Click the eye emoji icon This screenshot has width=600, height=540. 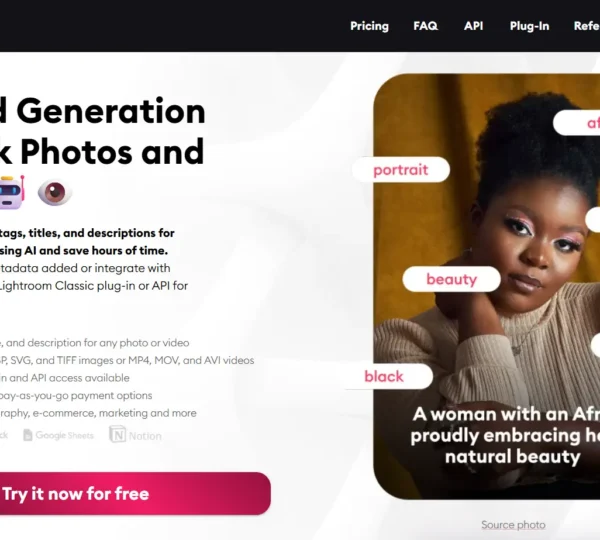pyautogui.click(x=55, y=192)
